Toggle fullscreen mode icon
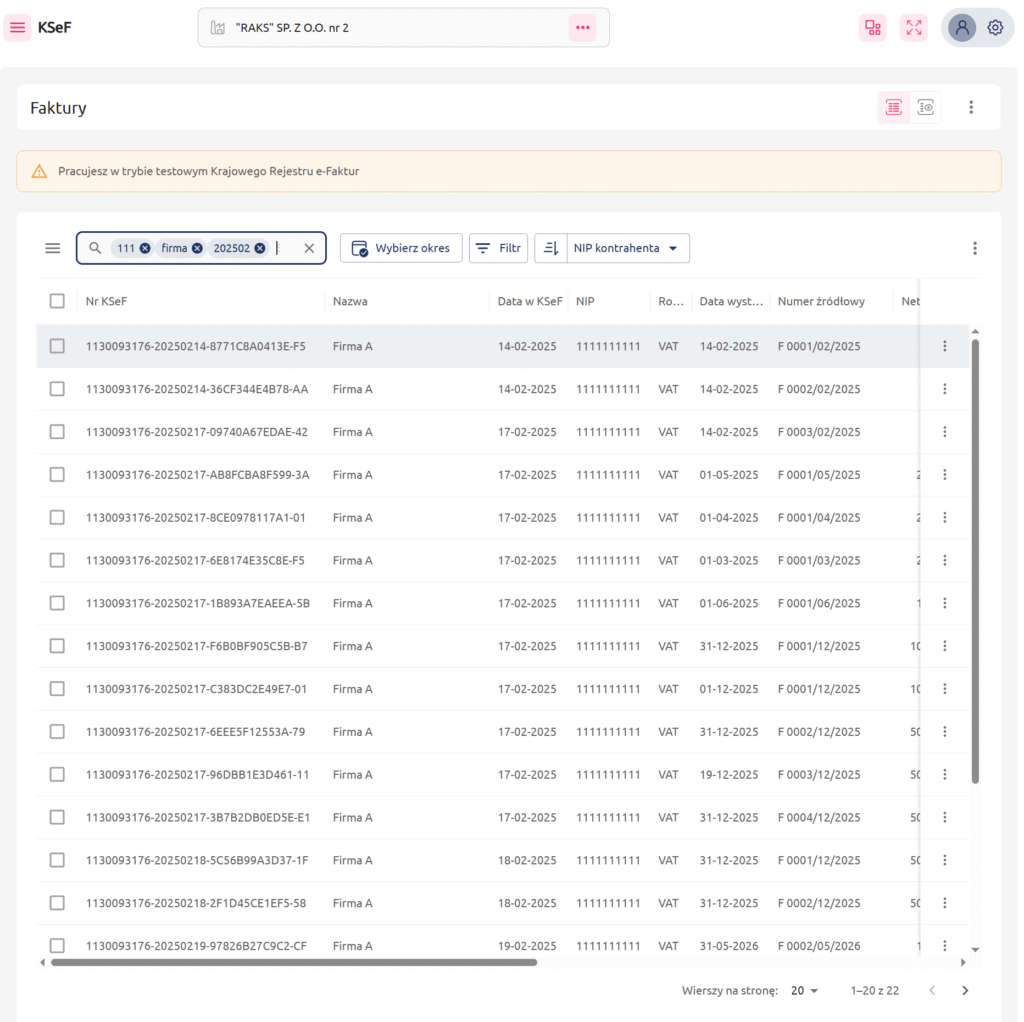This screenshot has height=1022, width=1024. pos(913,28)
